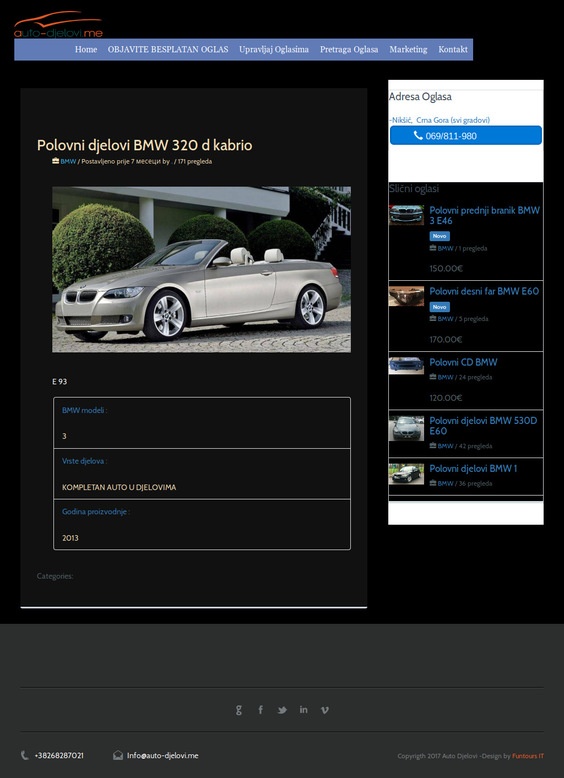Click thumbnail of Polovni djelovi BMW 1
Viewport: 564px width, 778px height.
(406, 474)
